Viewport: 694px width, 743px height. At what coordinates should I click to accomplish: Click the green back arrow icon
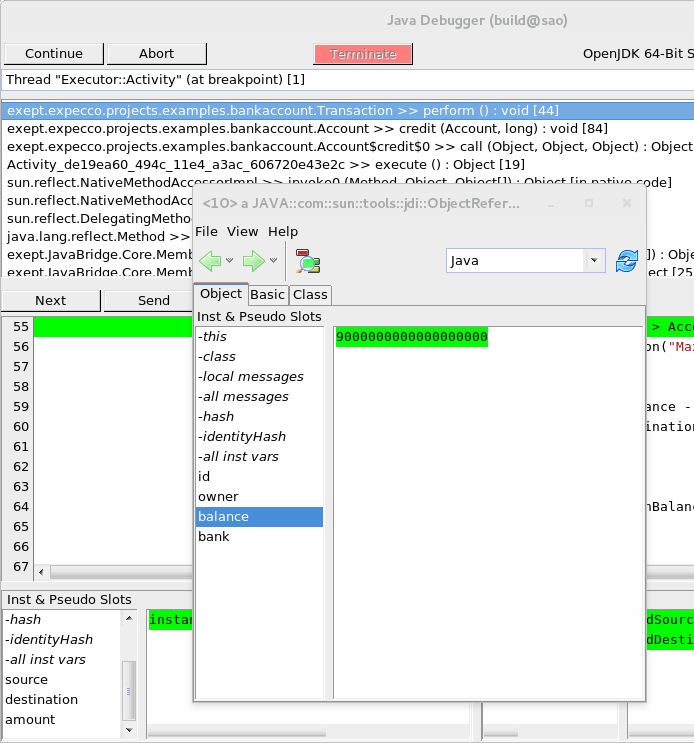coord(210,262)
